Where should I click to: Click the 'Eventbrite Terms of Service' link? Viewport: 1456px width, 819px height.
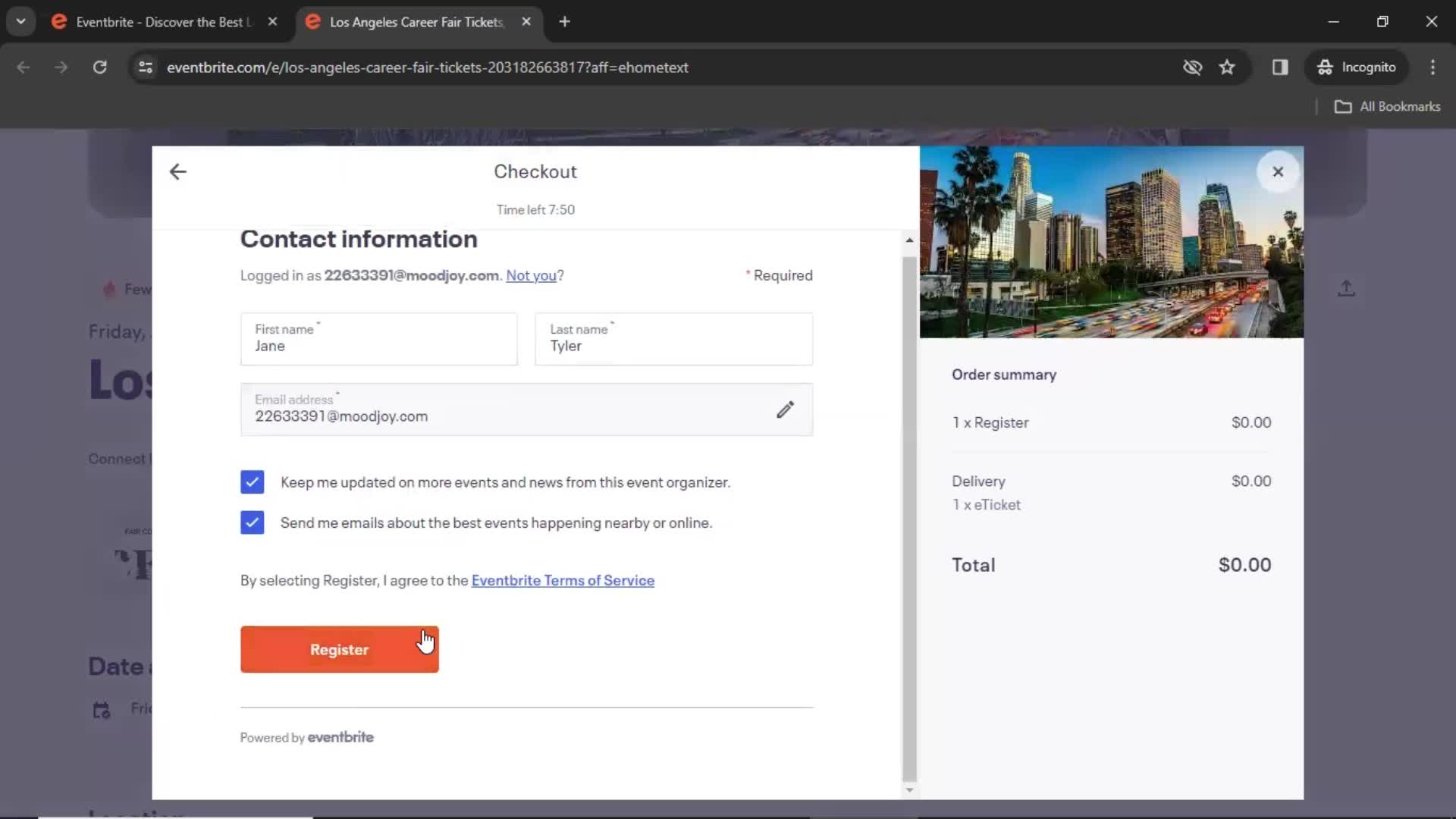pyautogui.click(x=562, y=580)
